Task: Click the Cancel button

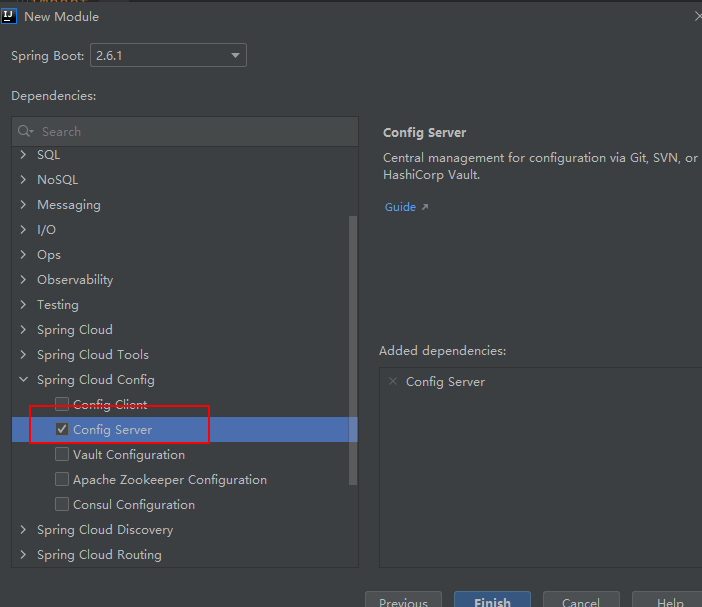Action: (581, 600)
